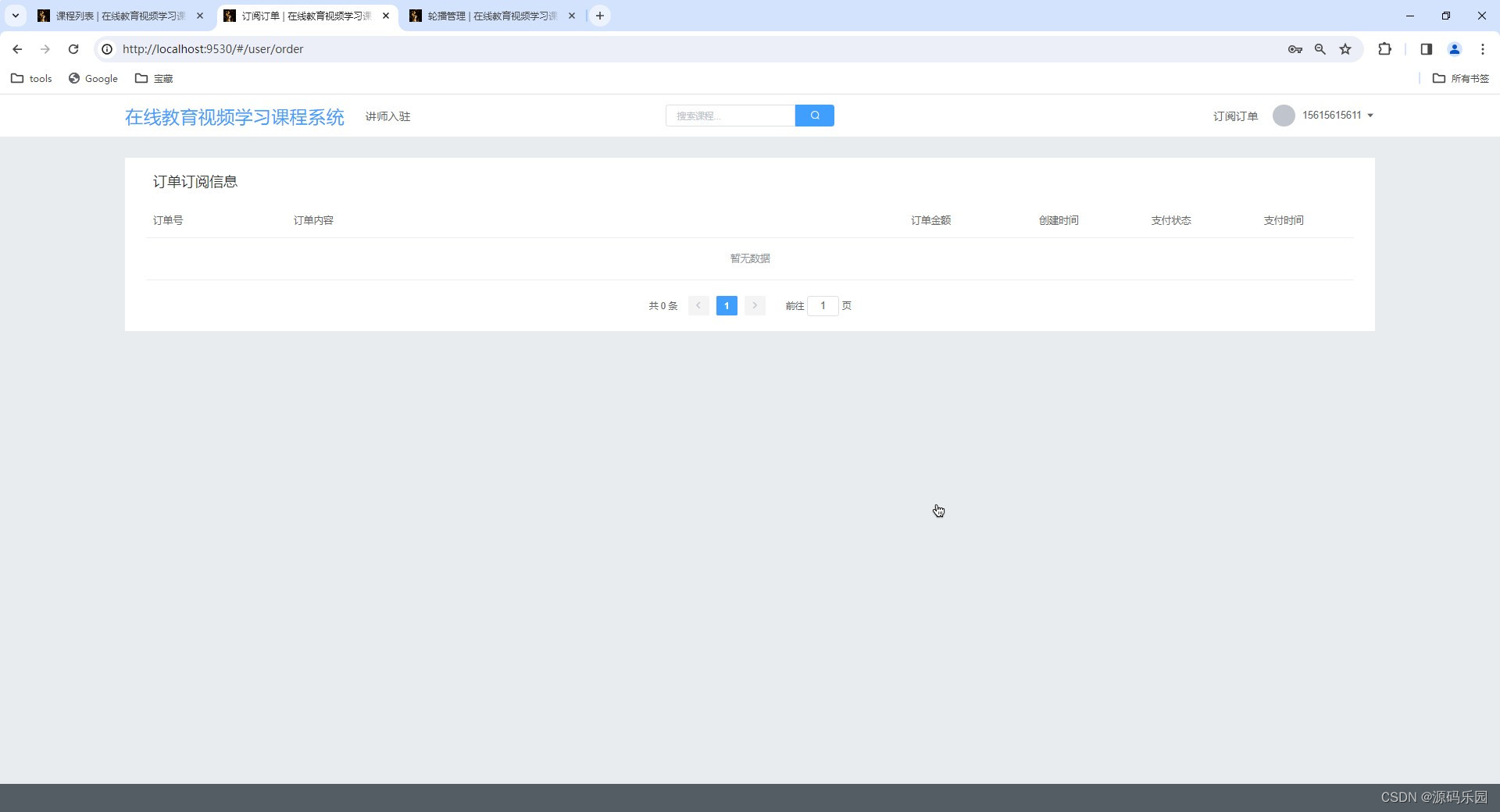This screenshot has height=812, width=1500.
Task: Open the browser password manager key icon
Action: 1295,48
